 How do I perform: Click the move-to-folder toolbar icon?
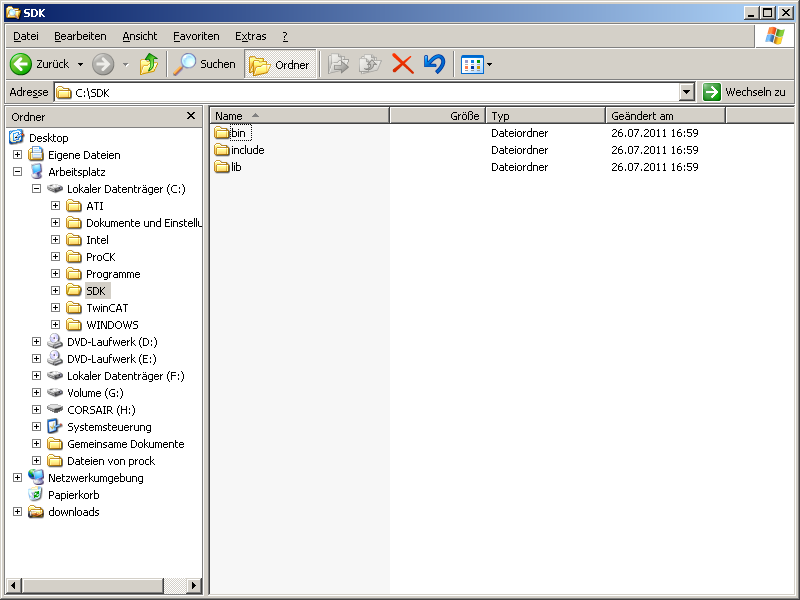point(338,64)
